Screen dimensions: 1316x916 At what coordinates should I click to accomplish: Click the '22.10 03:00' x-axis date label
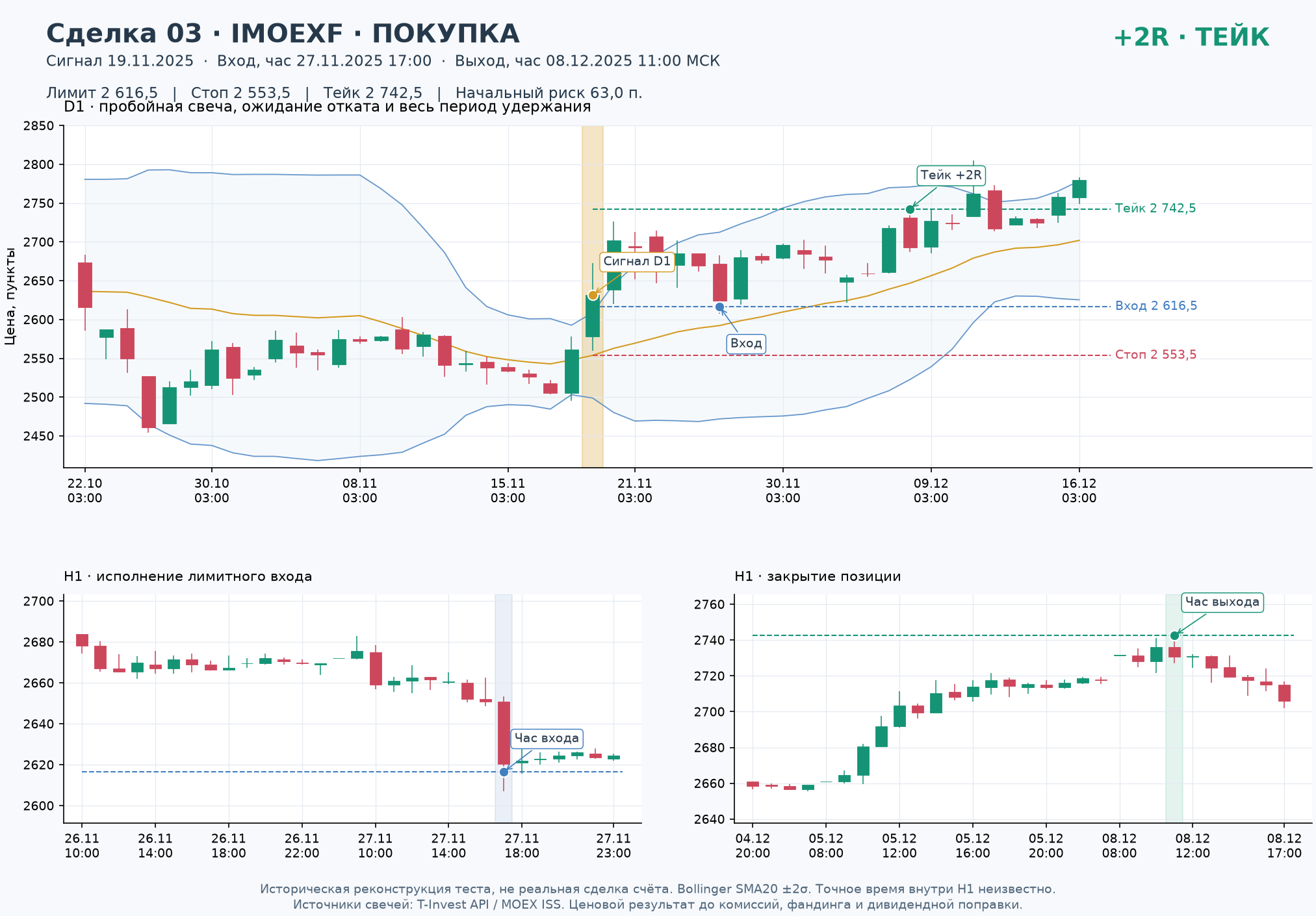(84, 491)
